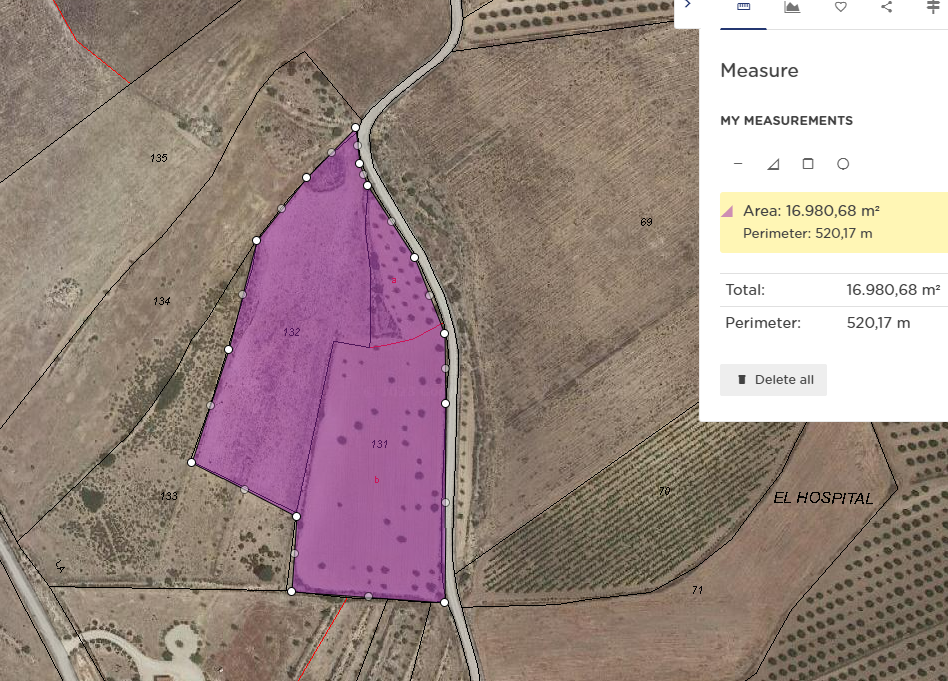Select the circle measurement tool
This screenshot has width=948, height=681.
click(x=843, y=164)
